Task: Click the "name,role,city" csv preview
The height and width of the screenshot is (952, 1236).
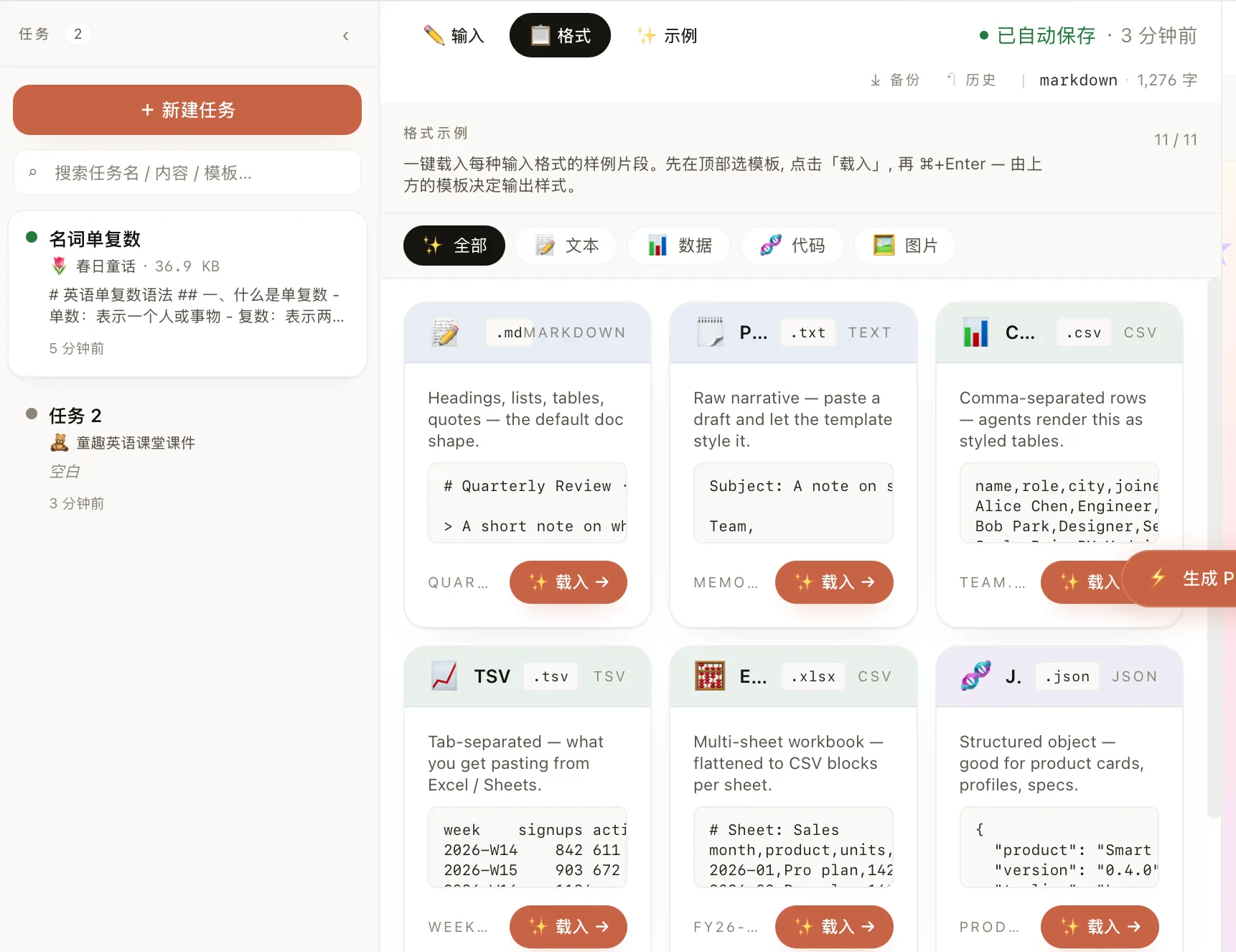Action: pyautogui.click(x=1059, y=503)
